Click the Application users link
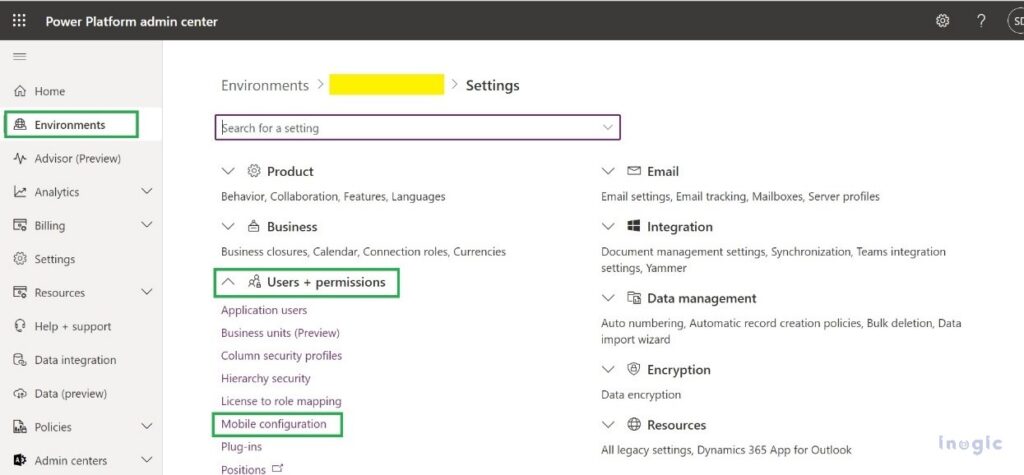Image resolution: width=1024 pixels, height=475 pixels. [264, 310]
